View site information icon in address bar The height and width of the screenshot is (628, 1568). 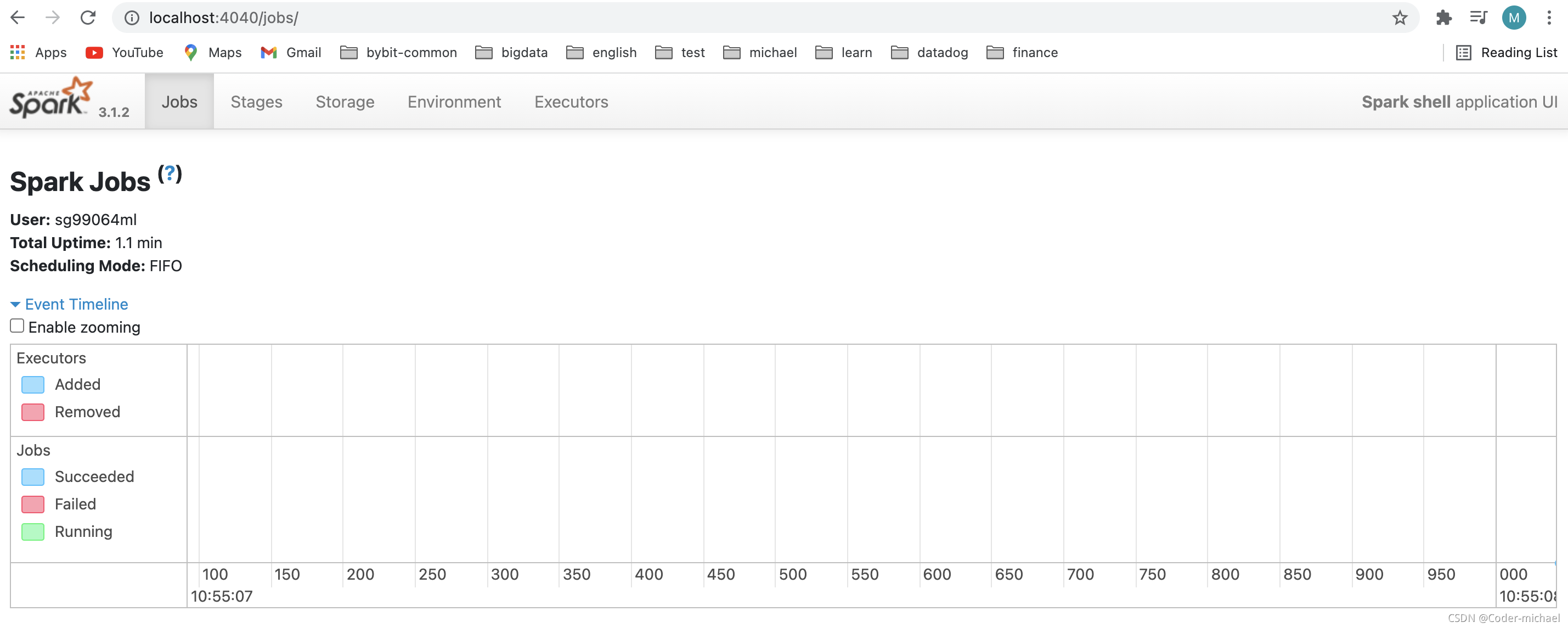132,18
